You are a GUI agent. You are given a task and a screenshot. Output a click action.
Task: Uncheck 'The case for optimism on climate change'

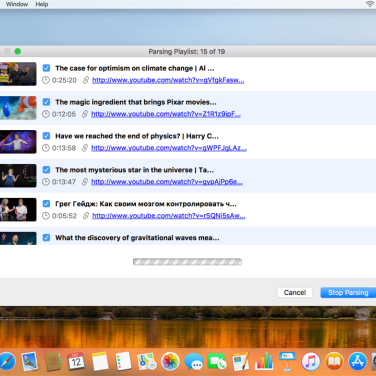(46, 68)
